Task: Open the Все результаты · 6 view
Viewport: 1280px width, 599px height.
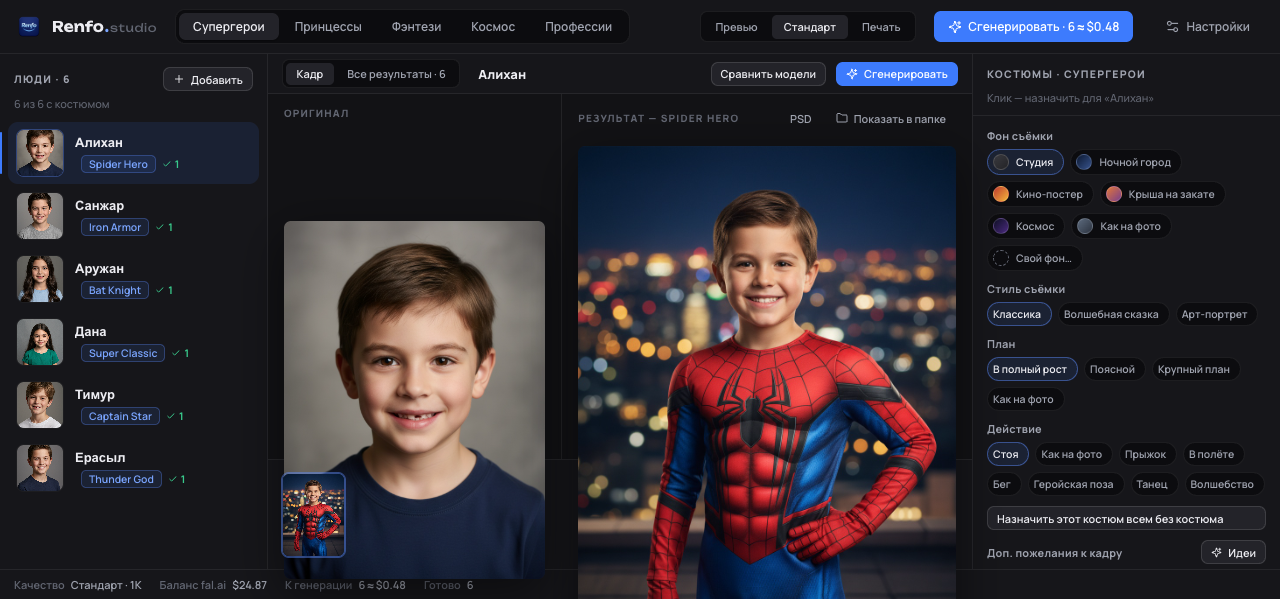Action: point(396,74)
